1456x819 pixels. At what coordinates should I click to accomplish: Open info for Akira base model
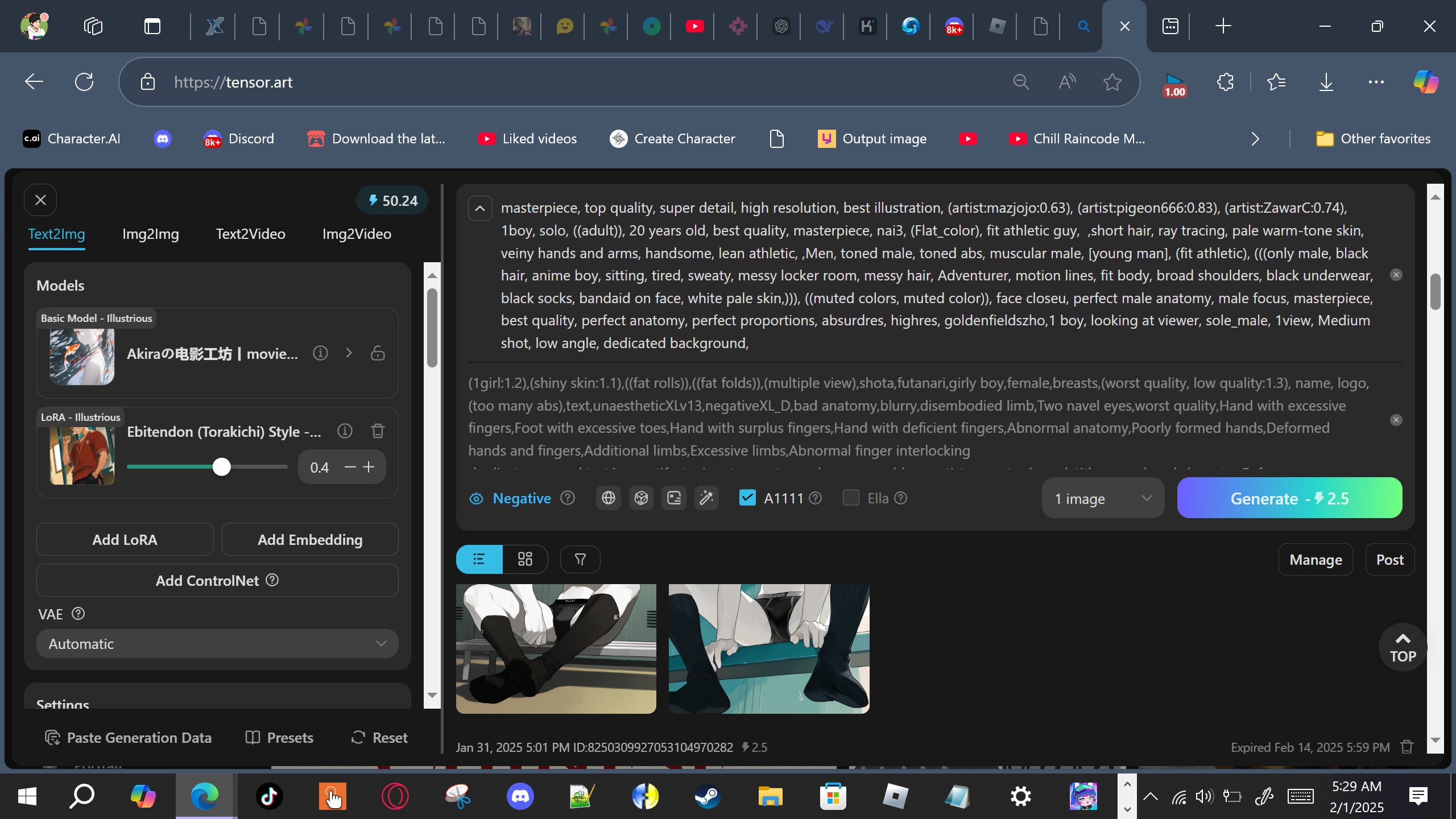click(x=320, y=353)
